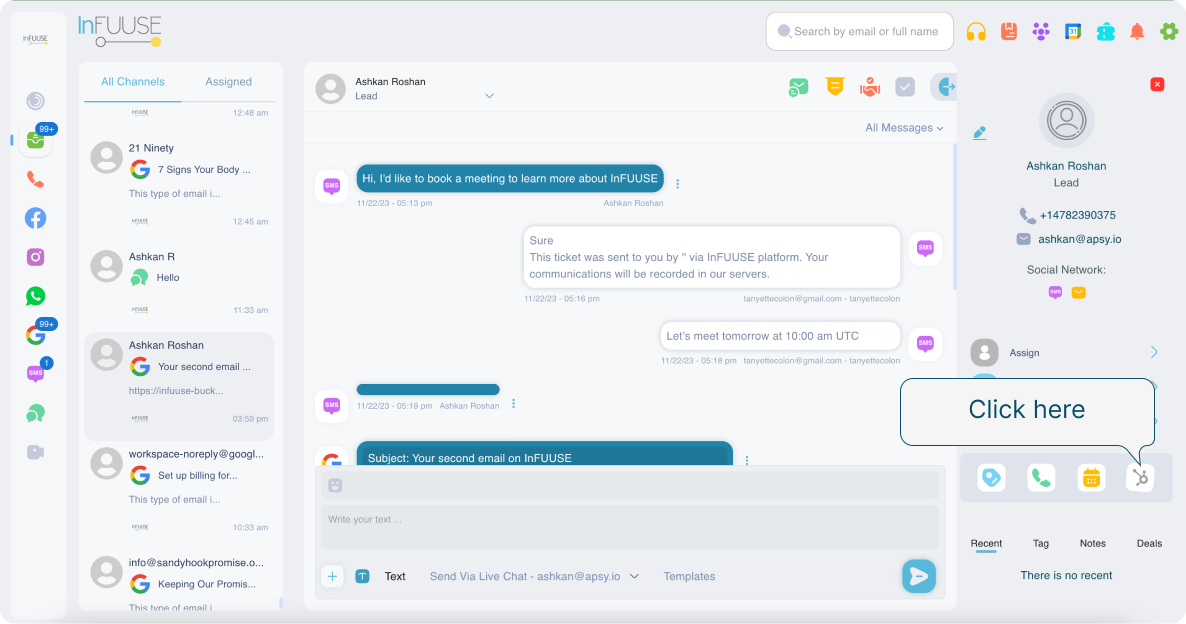This screenshot has width=1186, height=624.
Task: Open the teal toolbox icon in top bar
Action: point(1105,32)
